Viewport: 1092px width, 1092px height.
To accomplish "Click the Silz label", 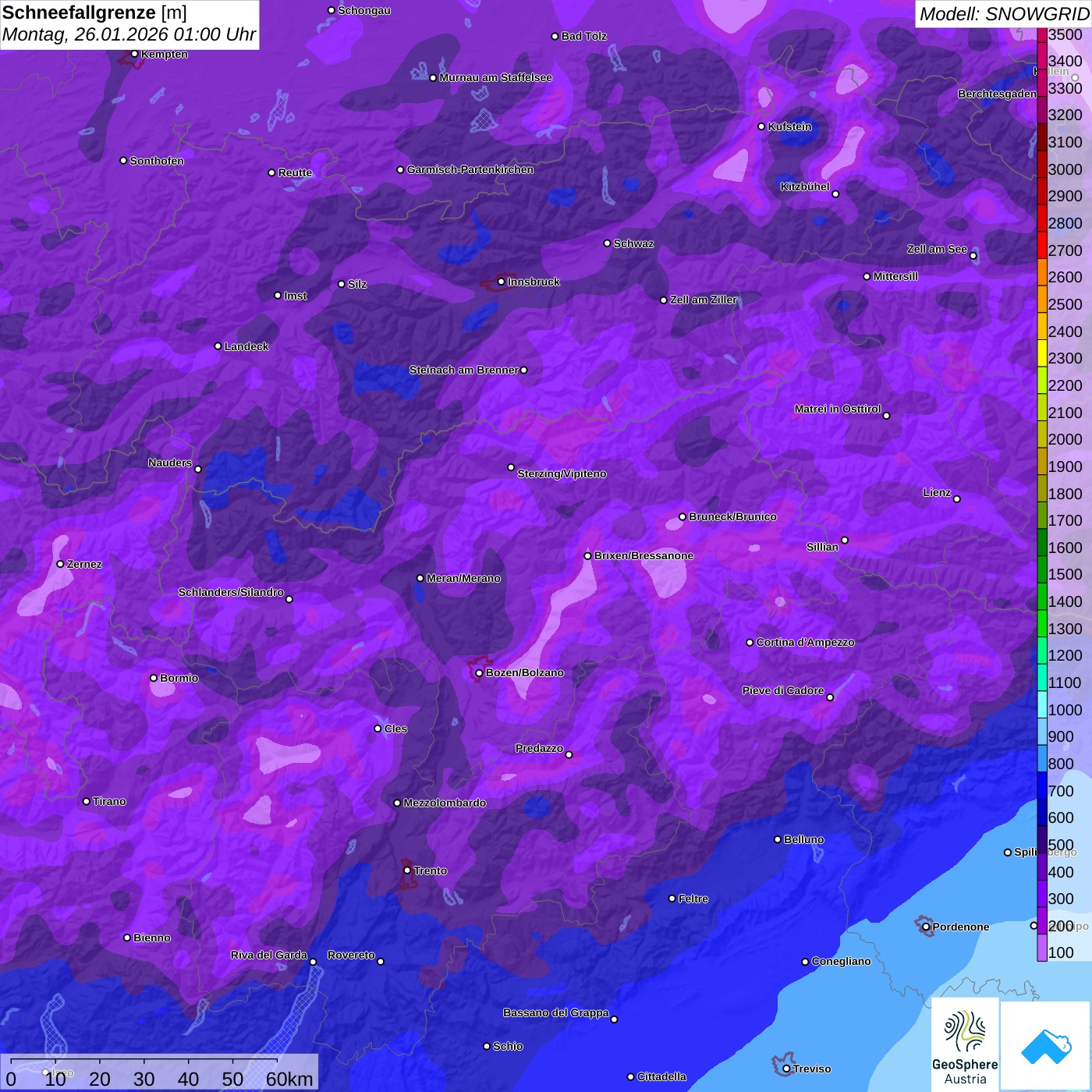I will [357, 284].
